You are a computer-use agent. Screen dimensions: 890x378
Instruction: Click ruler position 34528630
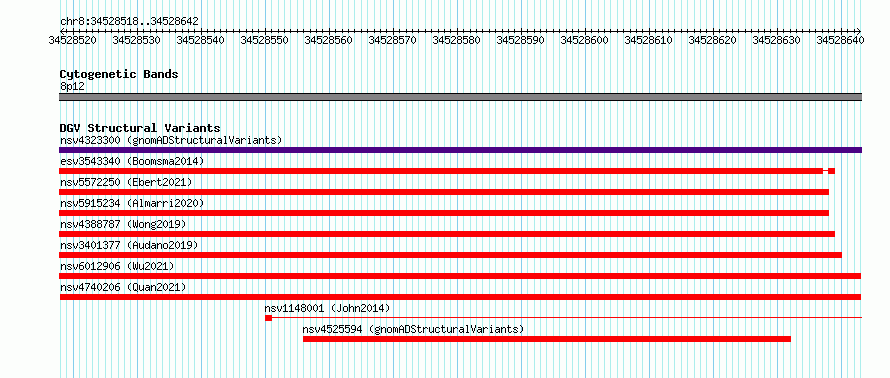(776, 40)
